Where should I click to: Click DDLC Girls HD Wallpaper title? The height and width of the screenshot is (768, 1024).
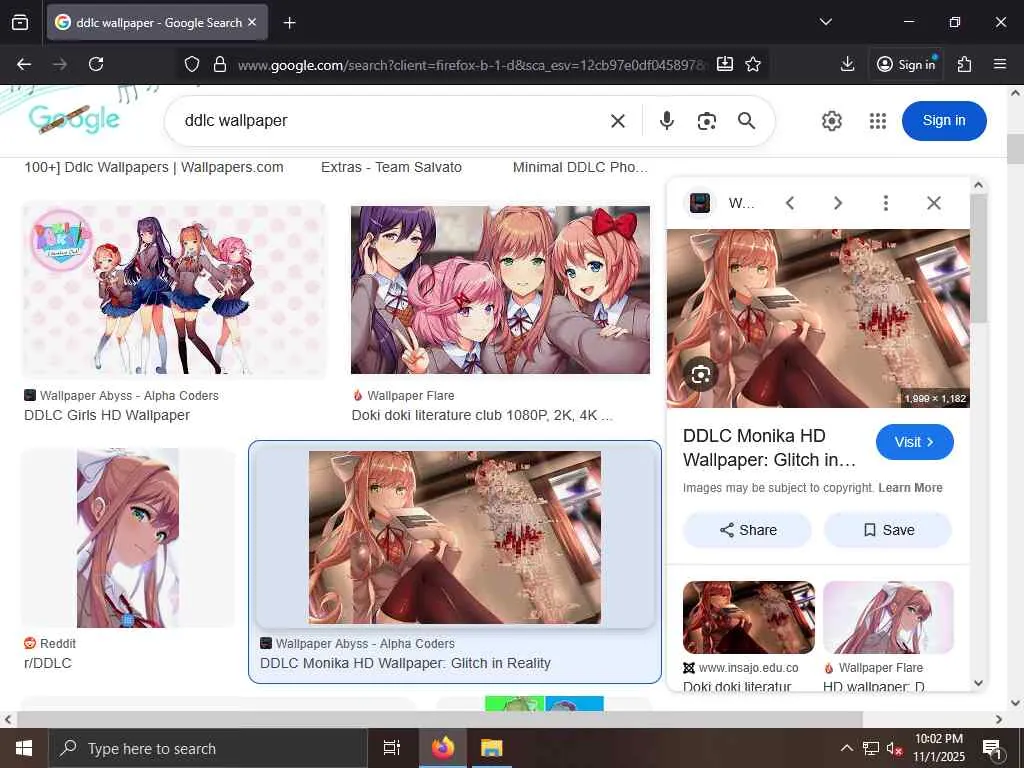[x=107, y=415]
